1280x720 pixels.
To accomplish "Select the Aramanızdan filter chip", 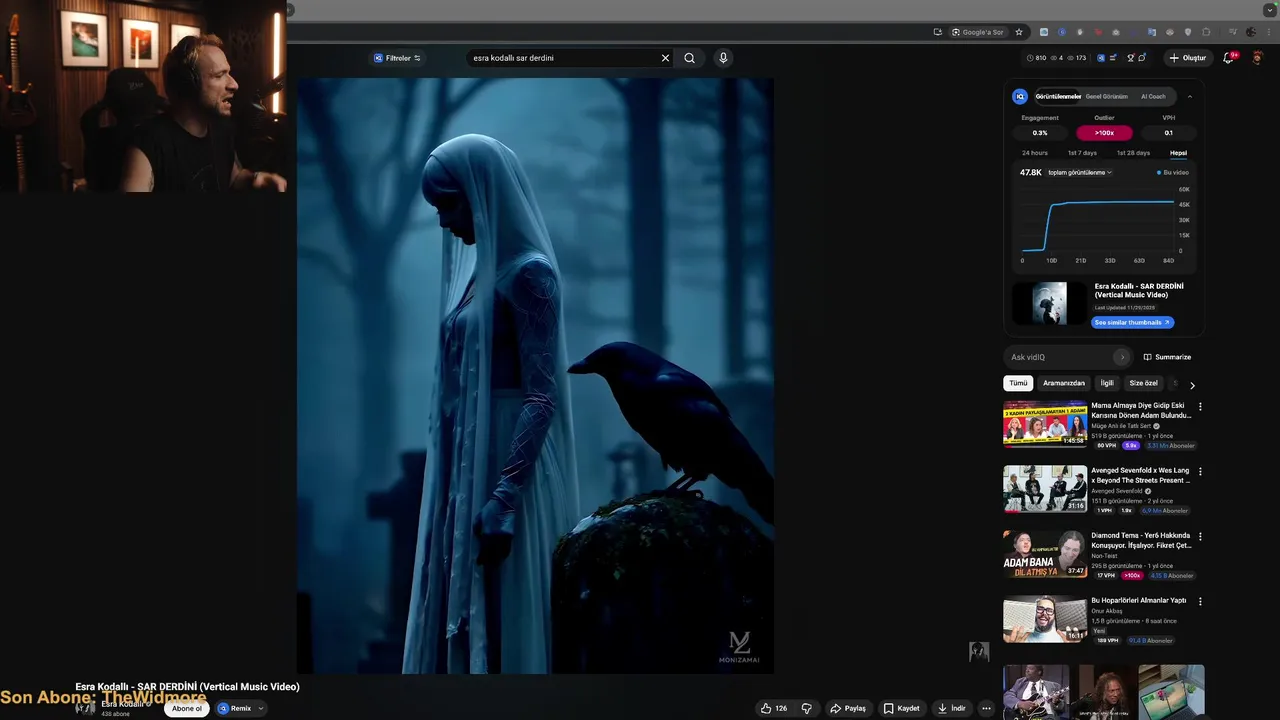I will pos(1064,383).
